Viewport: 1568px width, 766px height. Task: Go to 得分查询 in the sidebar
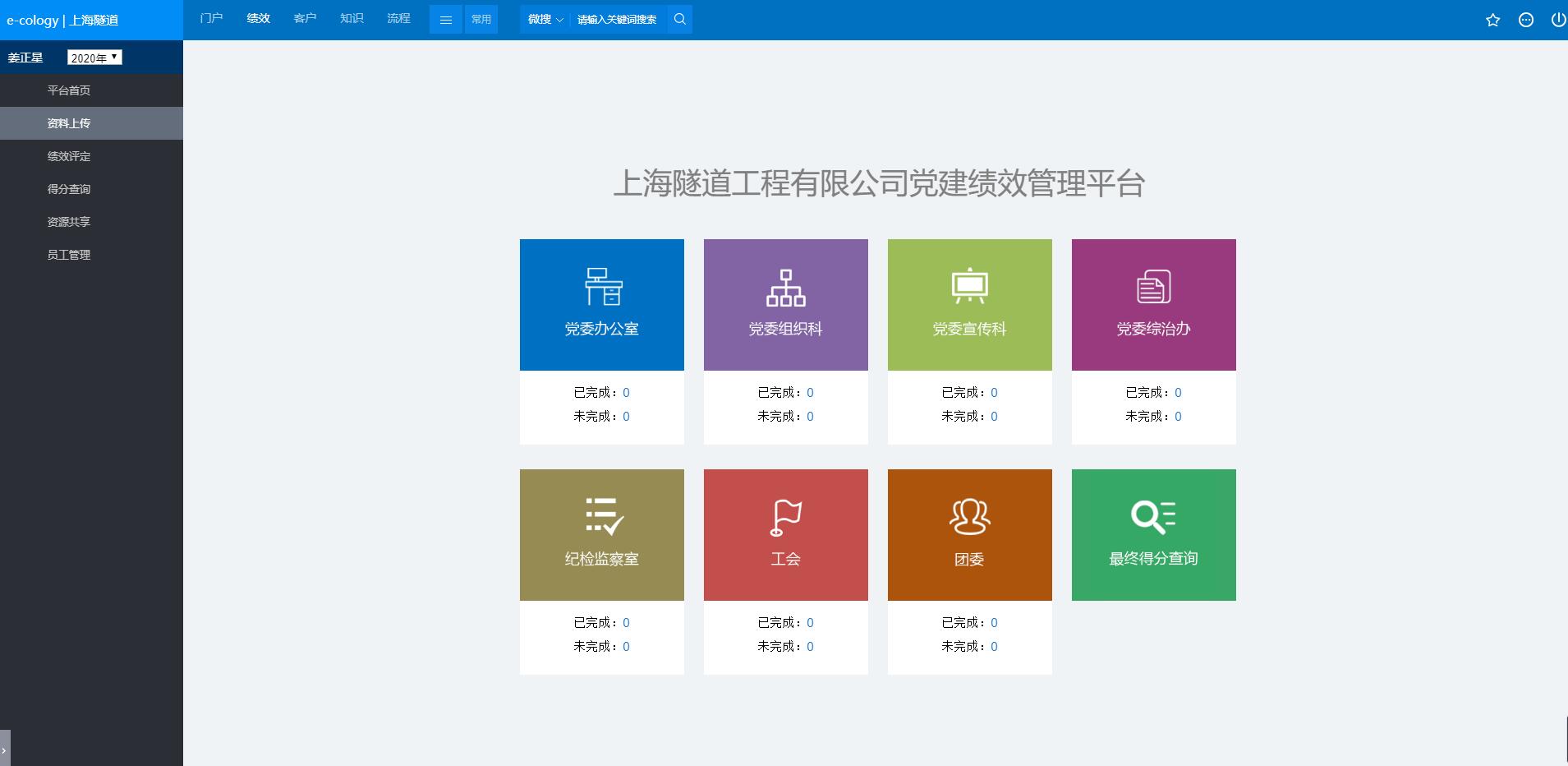(69, 189)
